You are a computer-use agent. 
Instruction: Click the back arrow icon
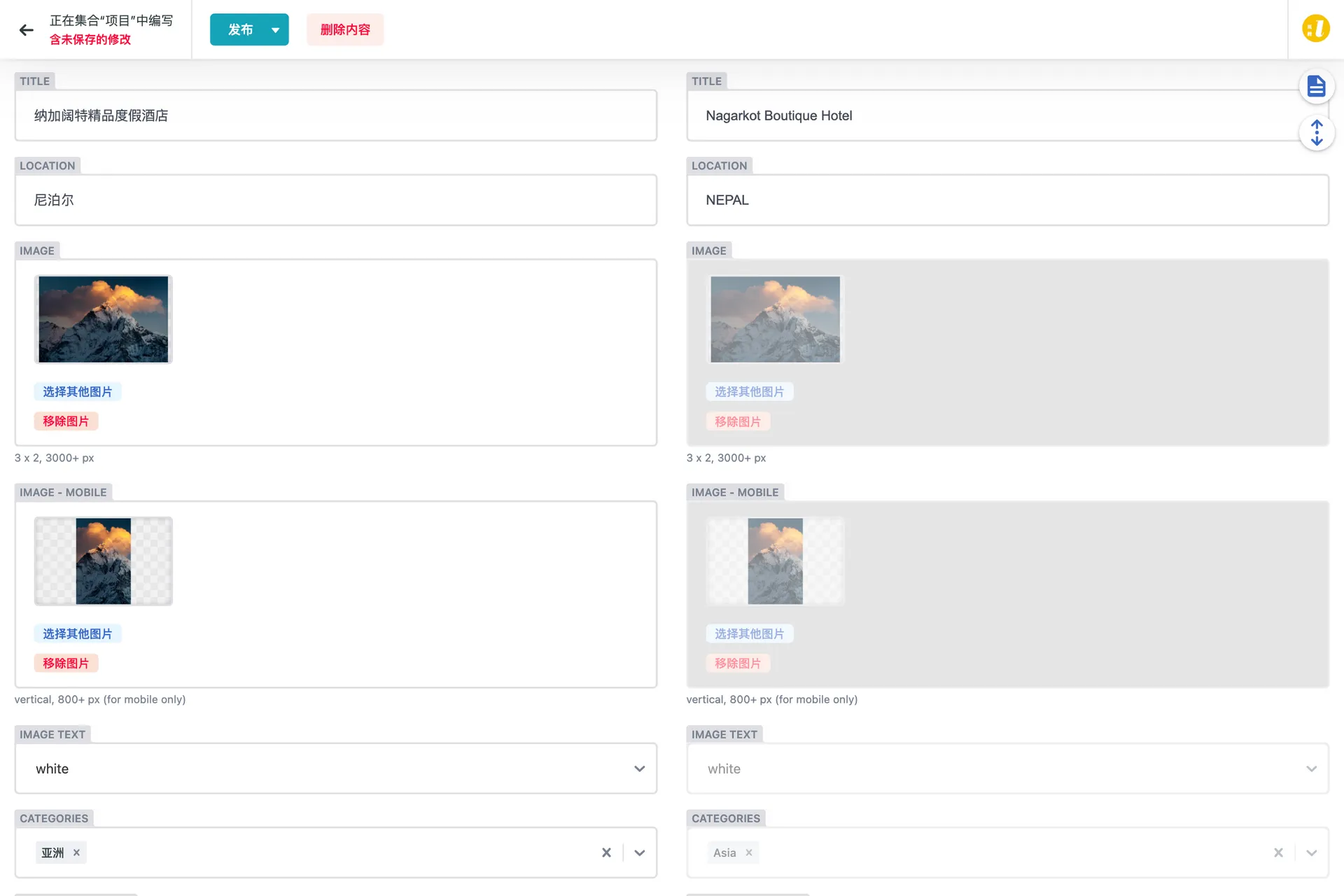click(27, 30)
